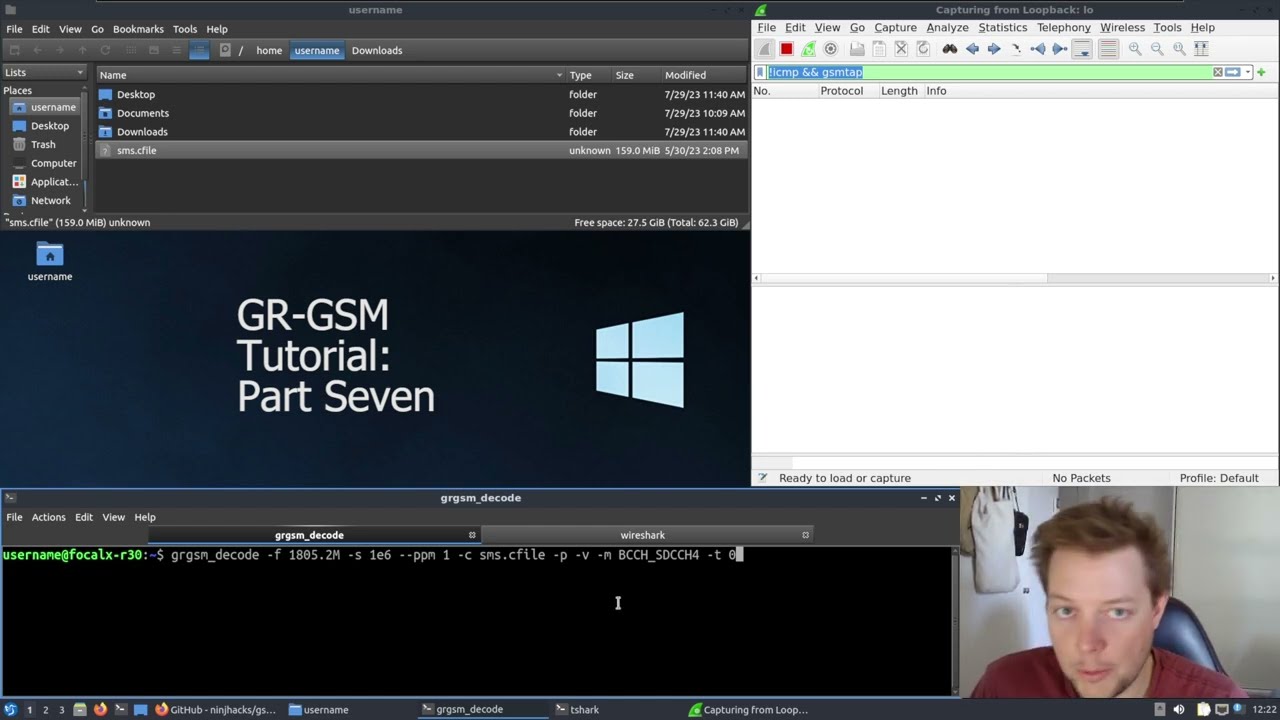Zoom out Wireshark packet text

tap(1157, 49)
